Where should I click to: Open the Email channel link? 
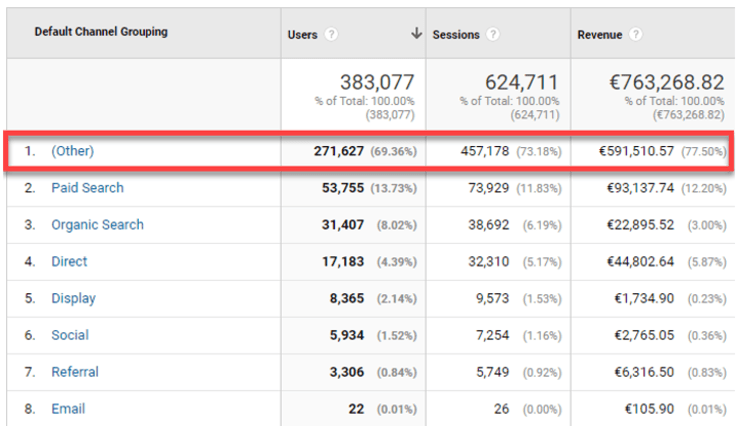68,409
